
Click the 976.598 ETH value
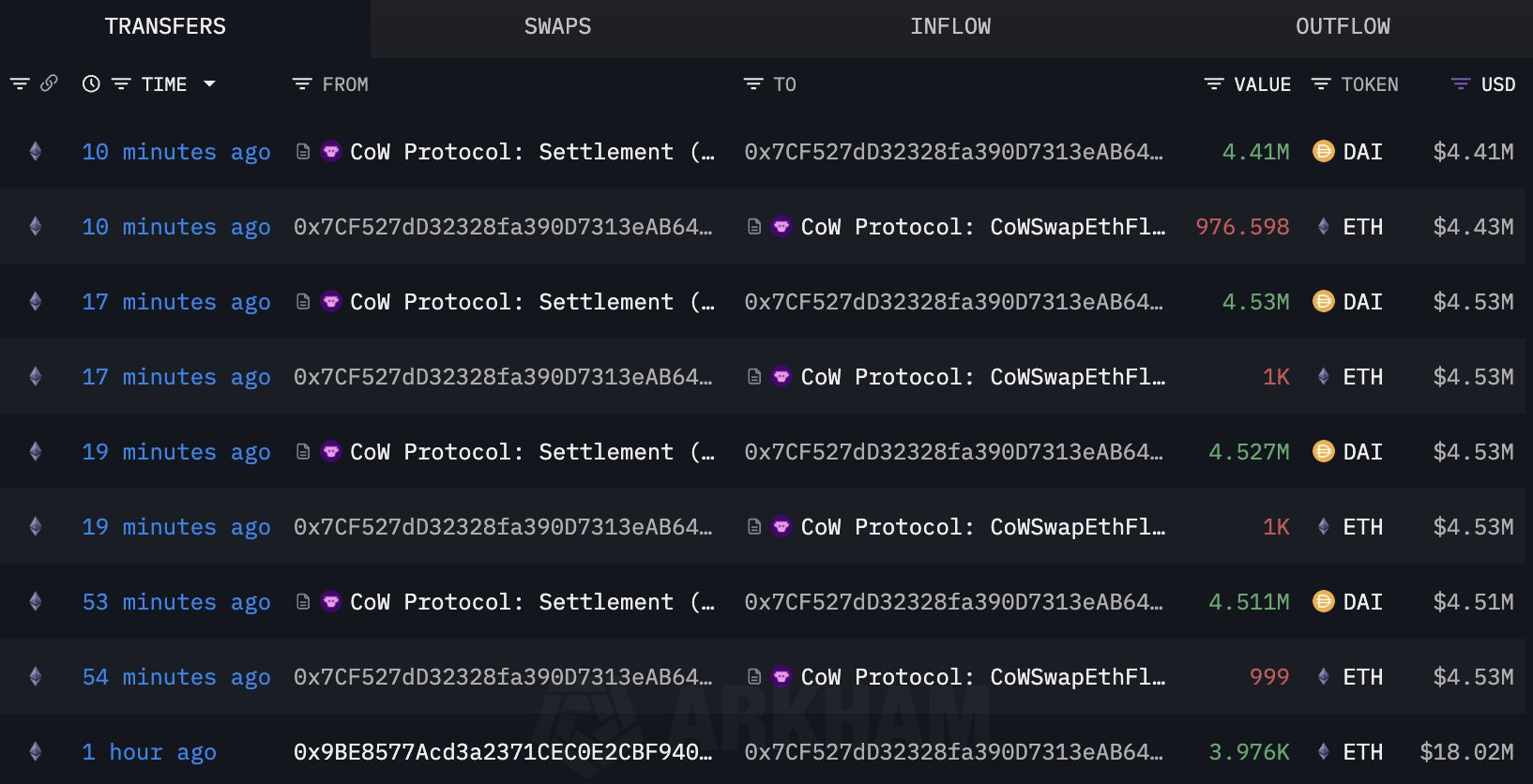point(1242,227)
